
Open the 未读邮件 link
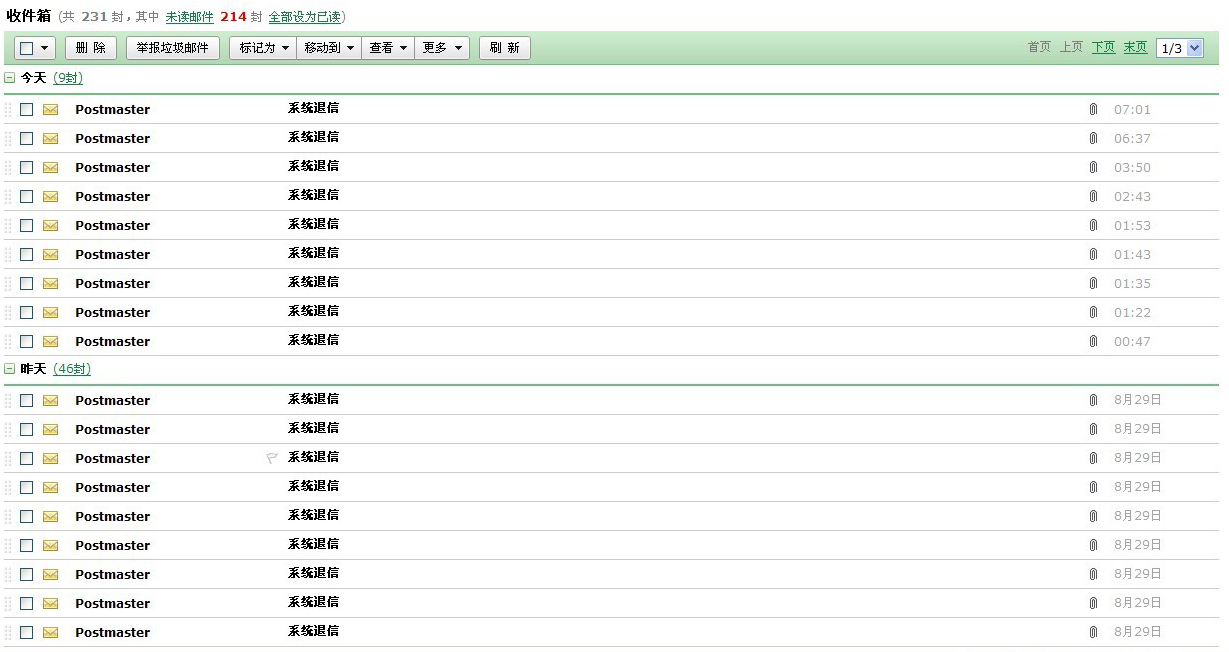pyautogui.click(x=189, y=17)
